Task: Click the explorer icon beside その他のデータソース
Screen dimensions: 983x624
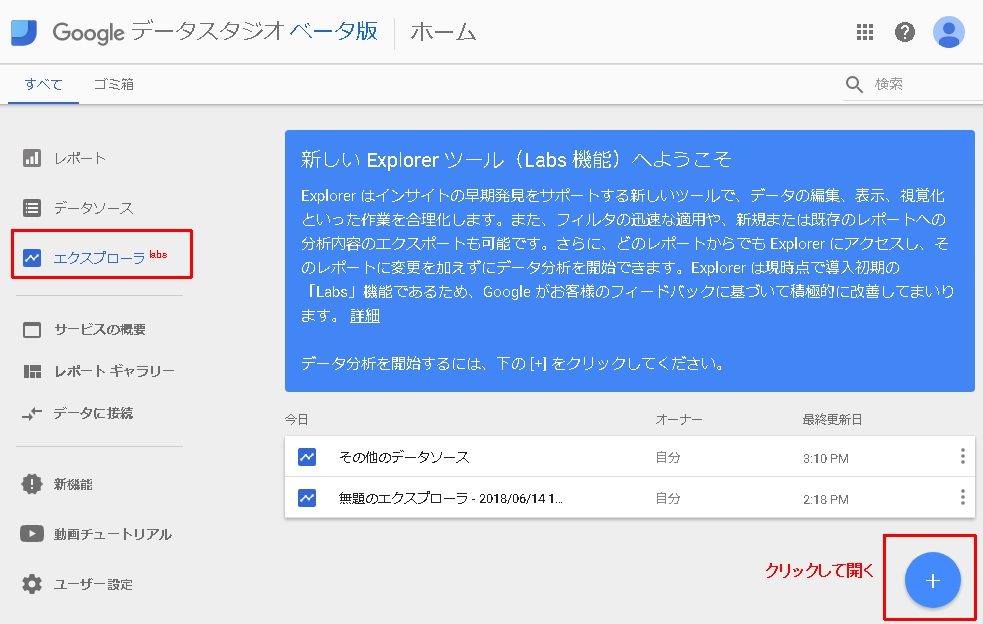Action: 307,457
